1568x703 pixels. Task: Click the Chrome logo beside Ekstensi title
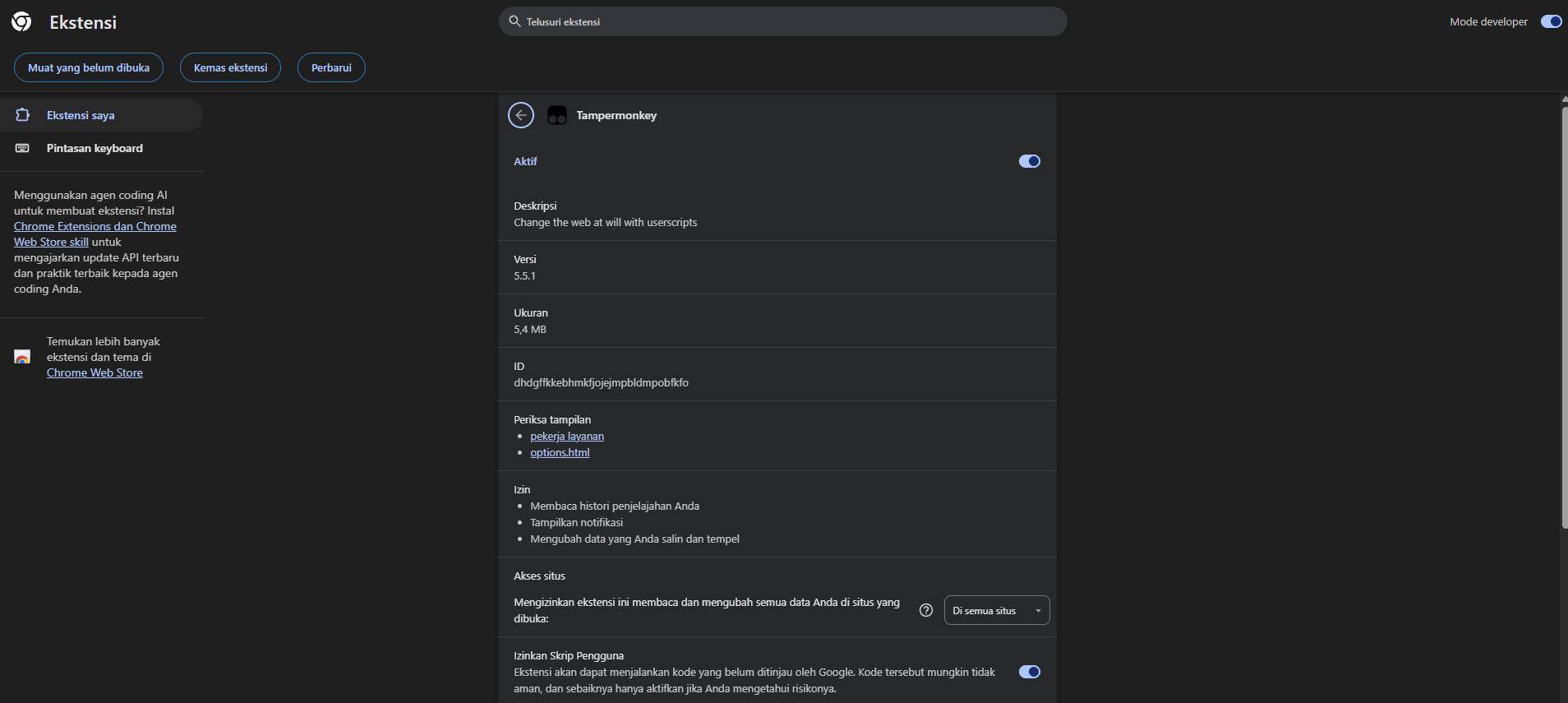point(21,21)
